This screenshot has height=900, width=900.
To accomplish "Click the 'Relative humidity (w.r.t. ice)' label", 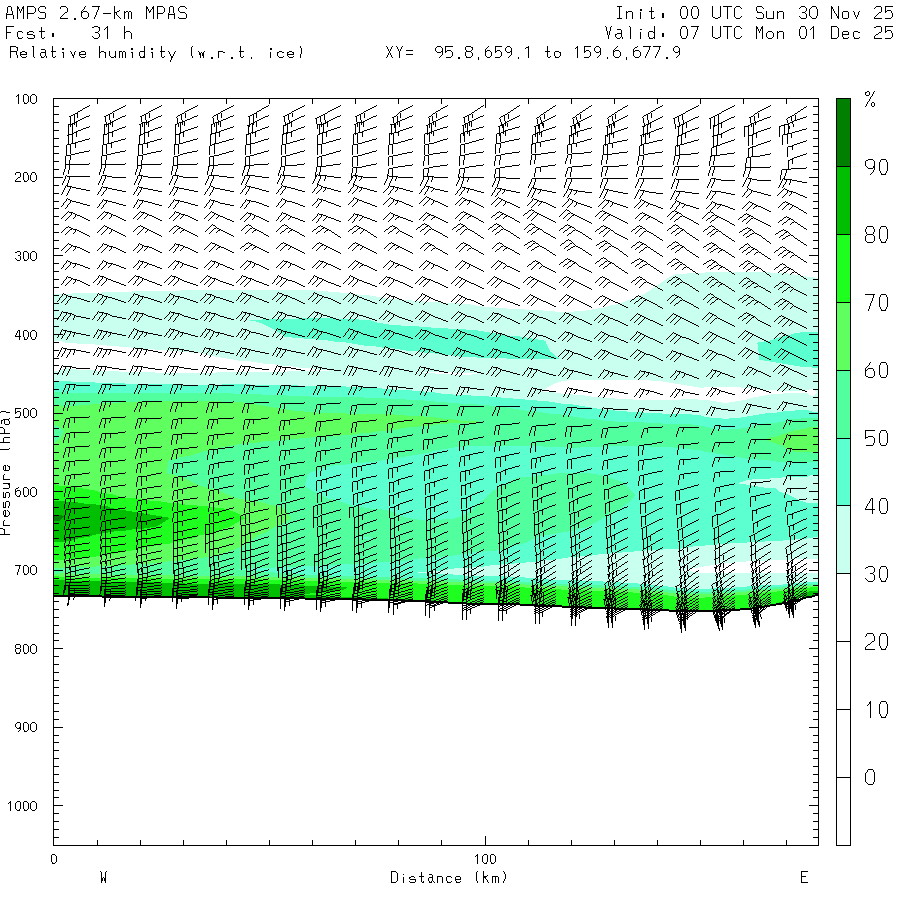I will (x=156, y=53).
